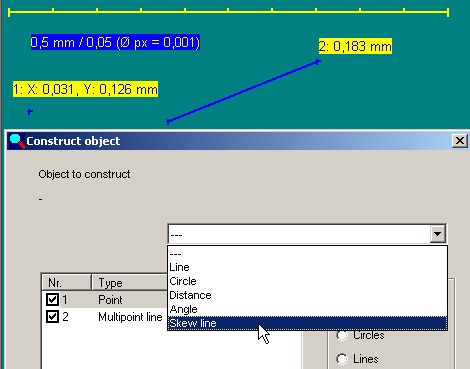Viewport: 470px width, 369px height.
Task: Choose the Angle option in the list
Action: [307, 309]
